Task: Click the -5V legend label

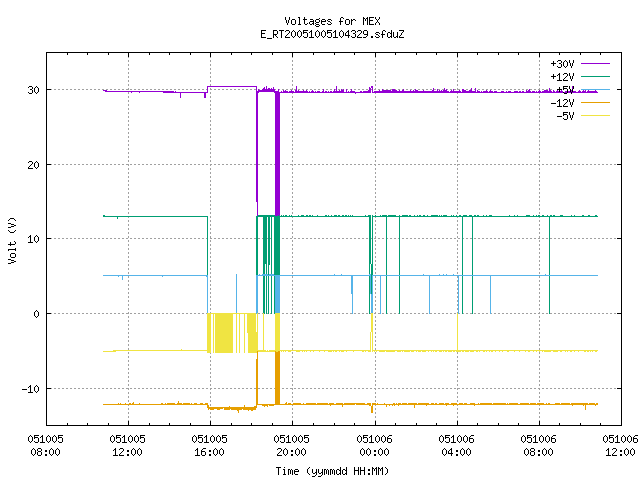Action: tap(565, 116)
